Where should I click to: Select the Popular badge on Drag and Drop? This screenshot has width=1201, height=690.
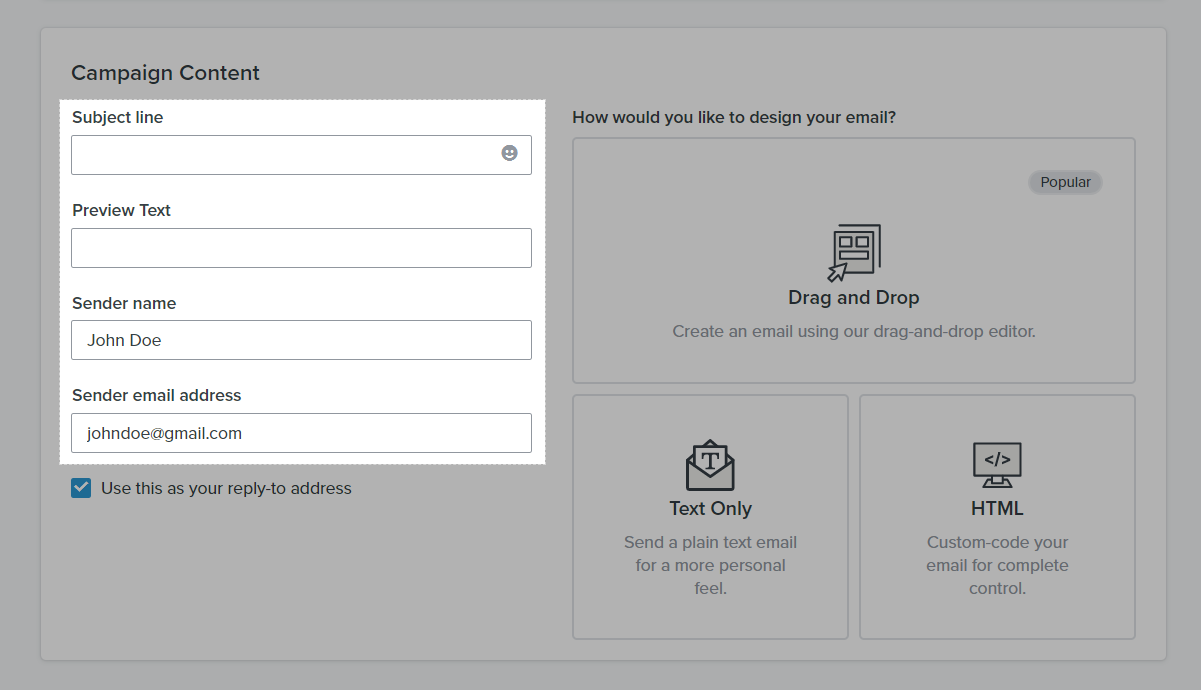point(1065,182)
